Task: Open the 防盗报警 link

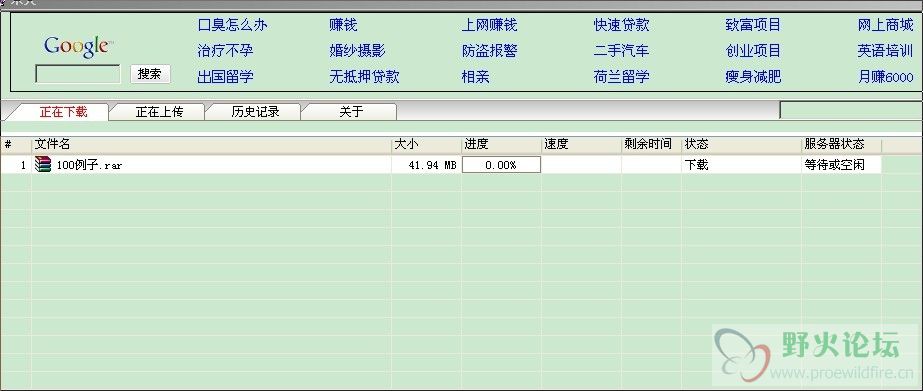Action: [x=489, y=51]
